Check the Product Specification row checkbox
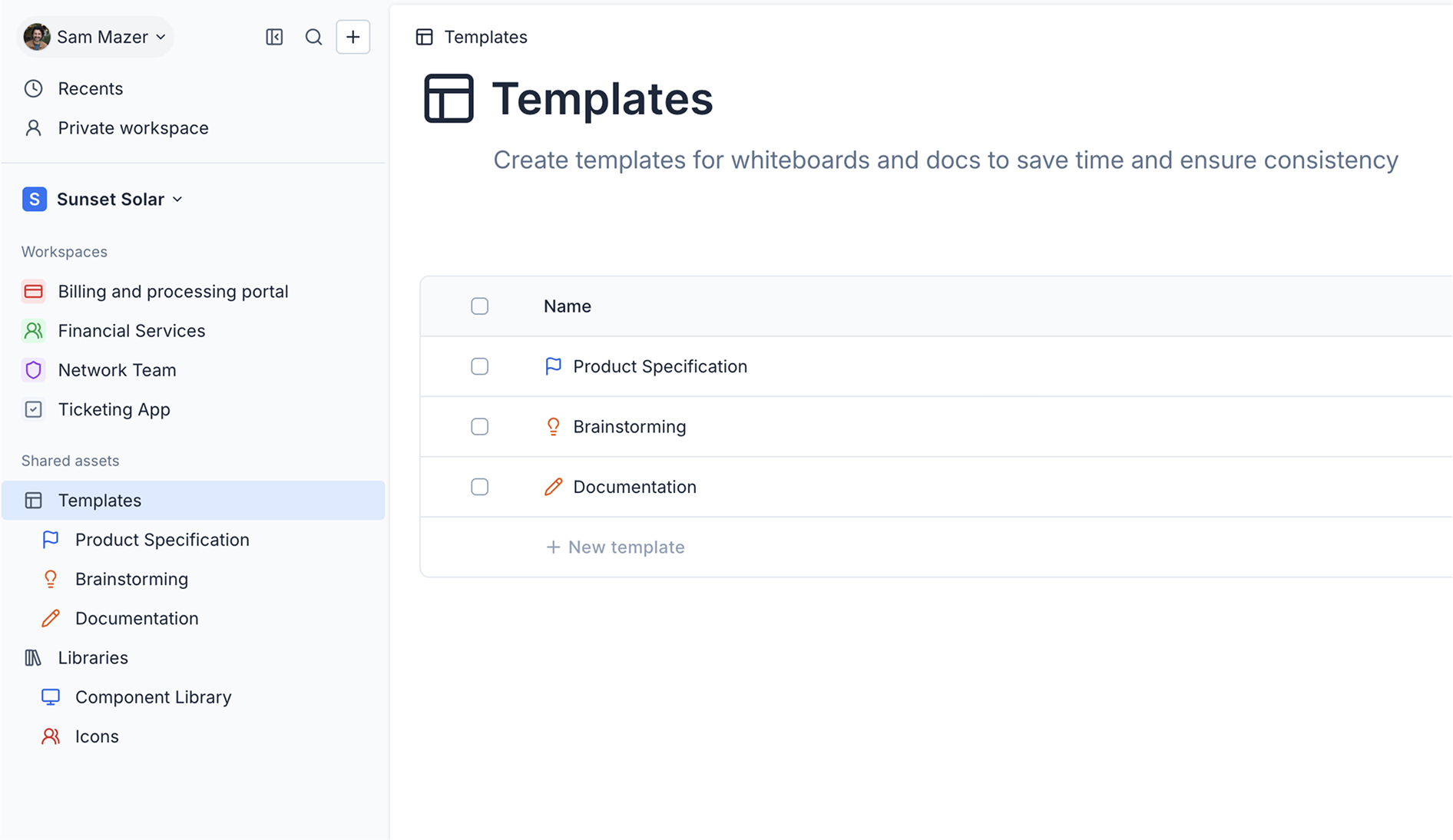The image size is (1453, 840). click(480, 366)
